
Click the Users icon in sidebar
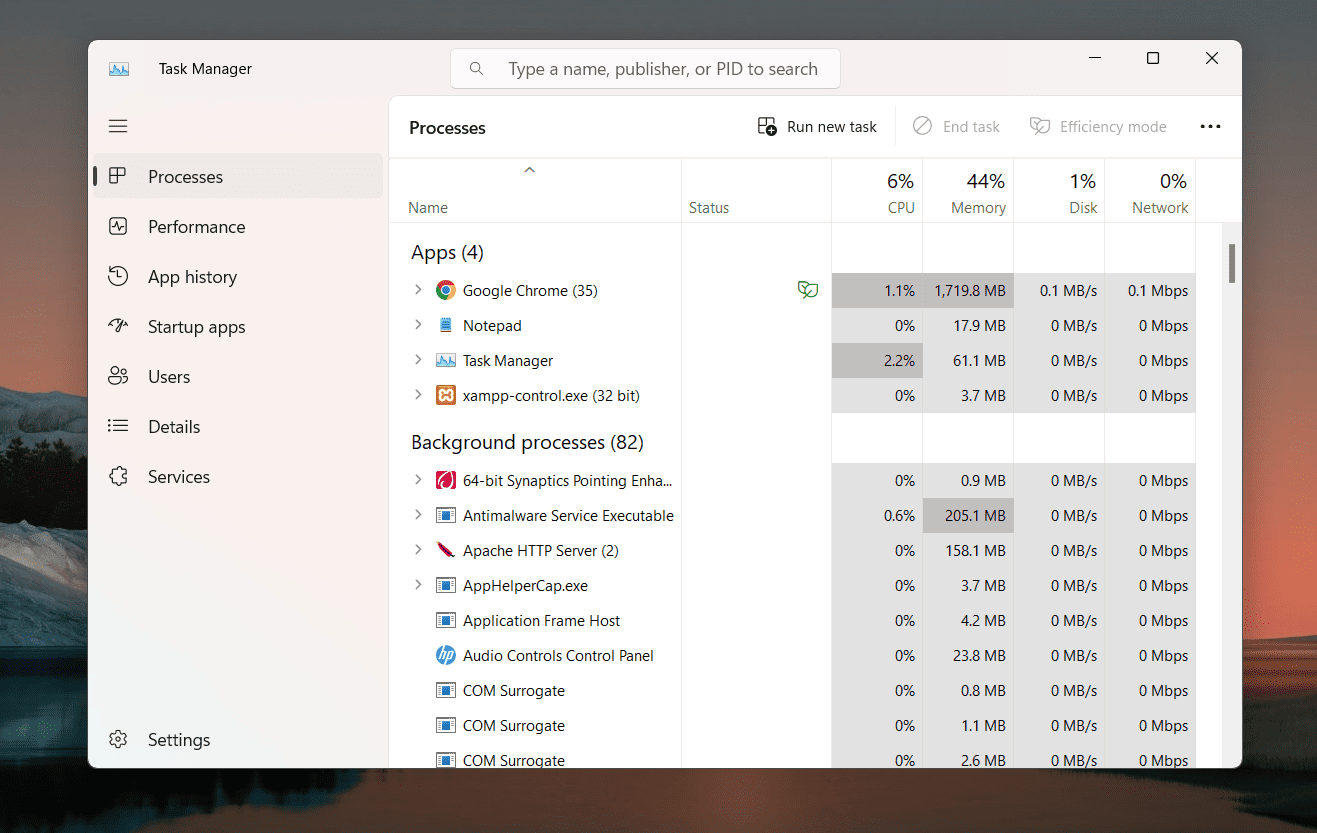pyautogui.click(x=118, y=376)
